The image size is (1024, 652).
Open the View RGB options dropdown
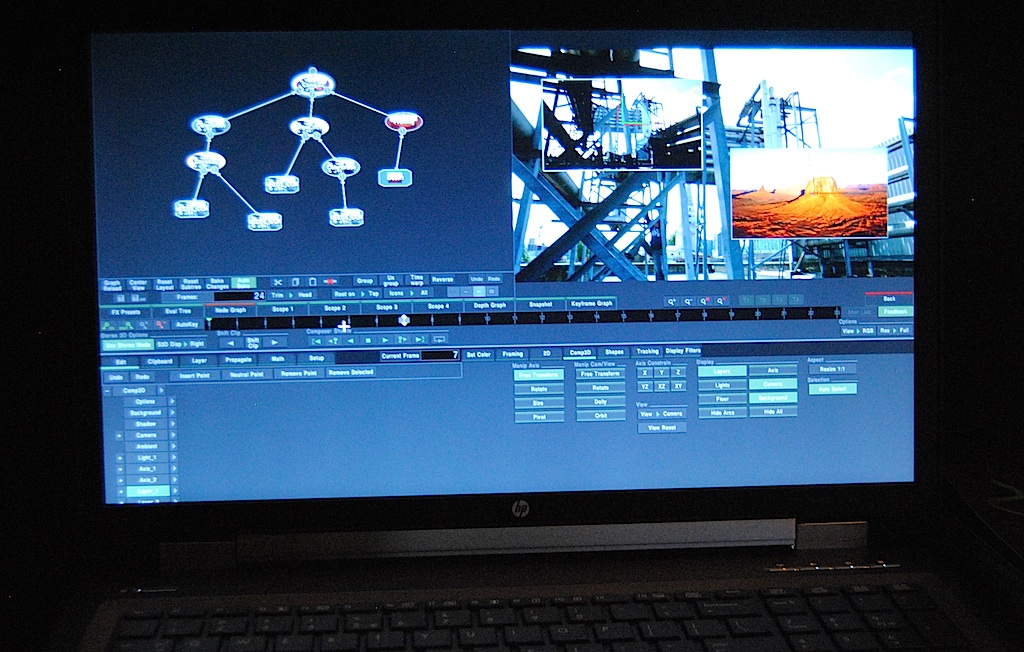857,331
